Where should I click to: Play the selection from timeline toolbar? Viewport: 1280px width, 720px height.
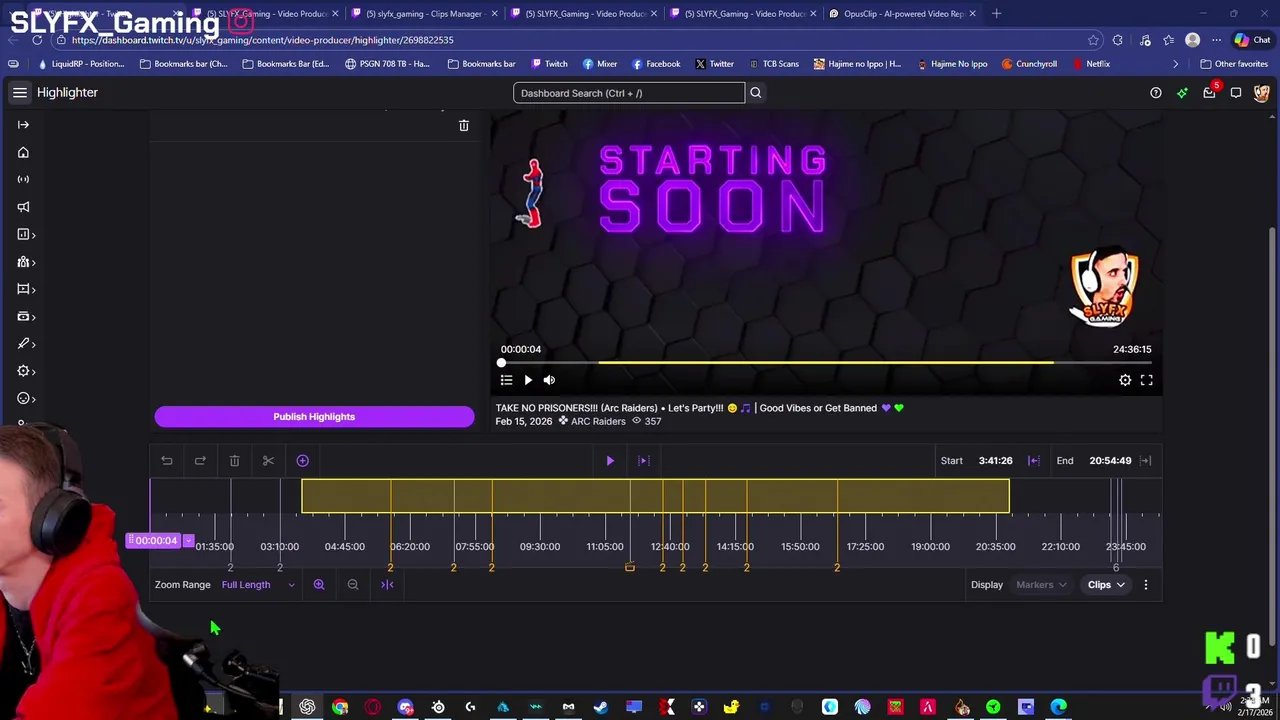coord(610,461)
